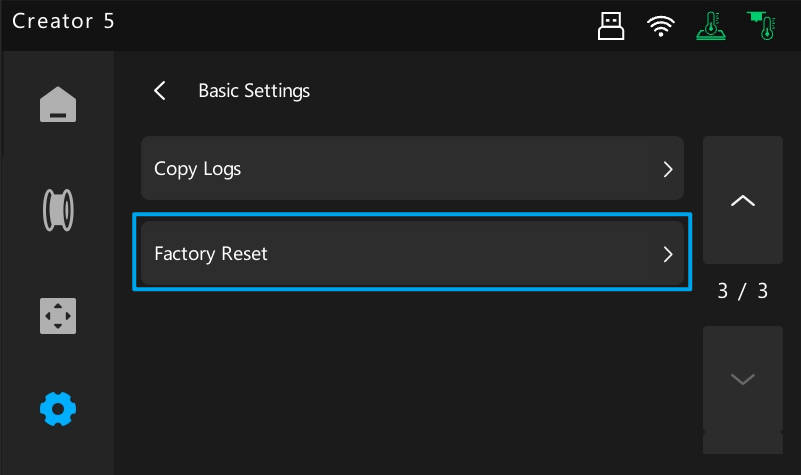801x475 pixels.
Task: Click the Basic Settings title
Action: click(x=254, y=91)
